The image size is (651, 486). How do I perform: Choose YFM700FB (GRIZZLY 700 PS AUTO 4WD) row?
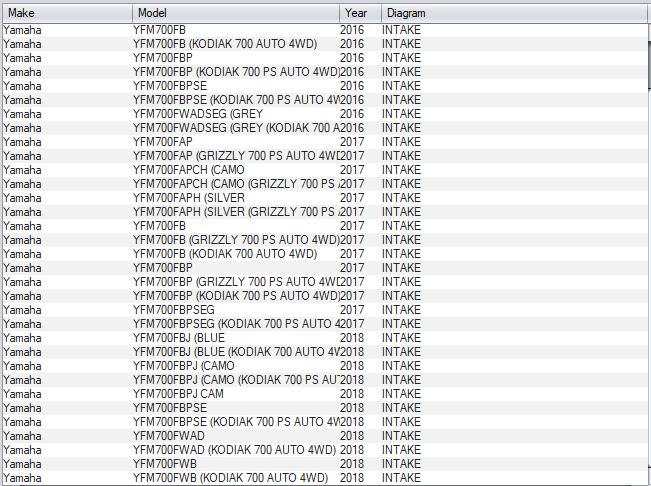pyautogui.click(x=325, y=240)
